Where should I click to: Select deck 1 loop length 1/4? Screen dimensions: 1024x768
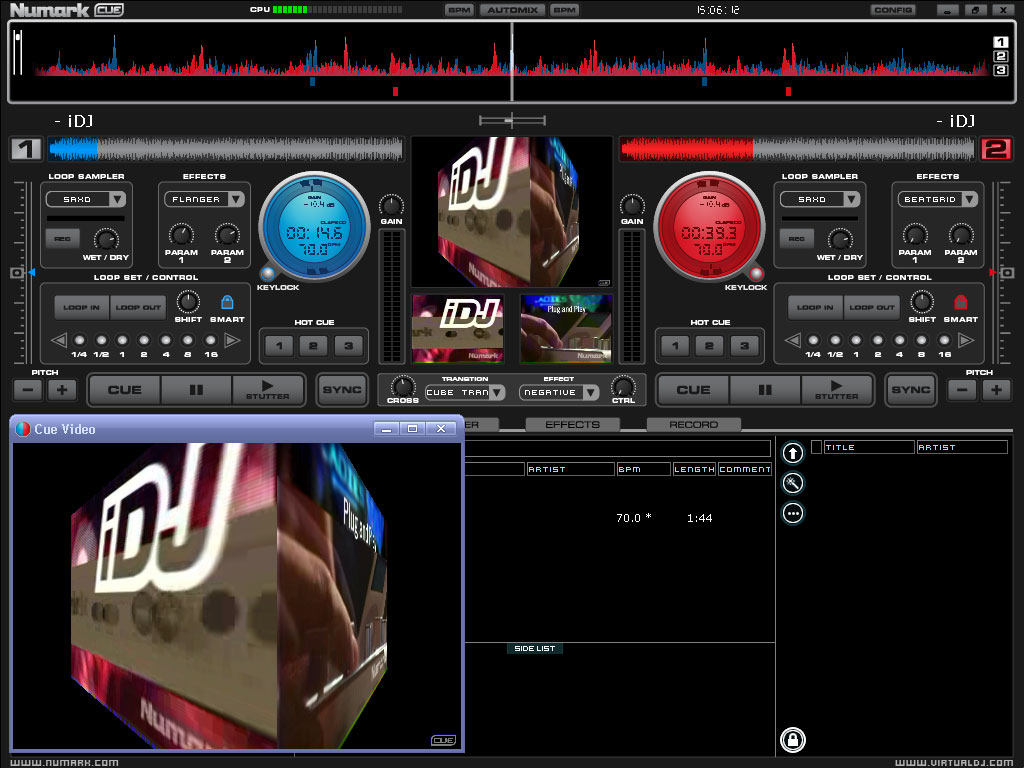tap(79, 340)
